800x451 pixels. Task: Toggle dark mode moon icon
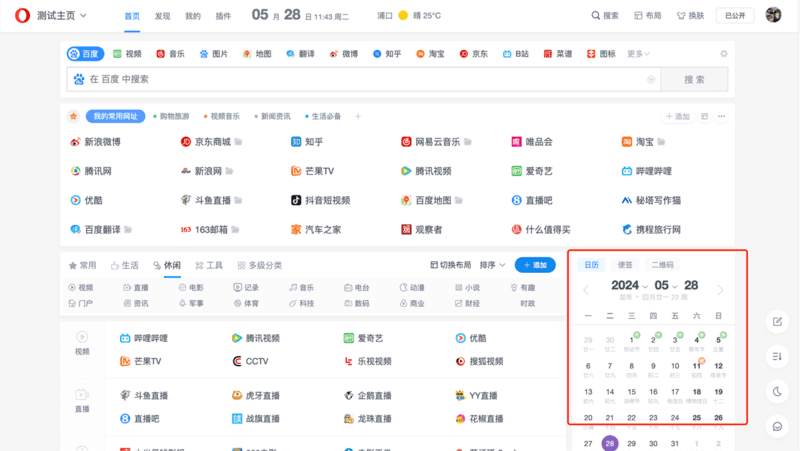777,391
